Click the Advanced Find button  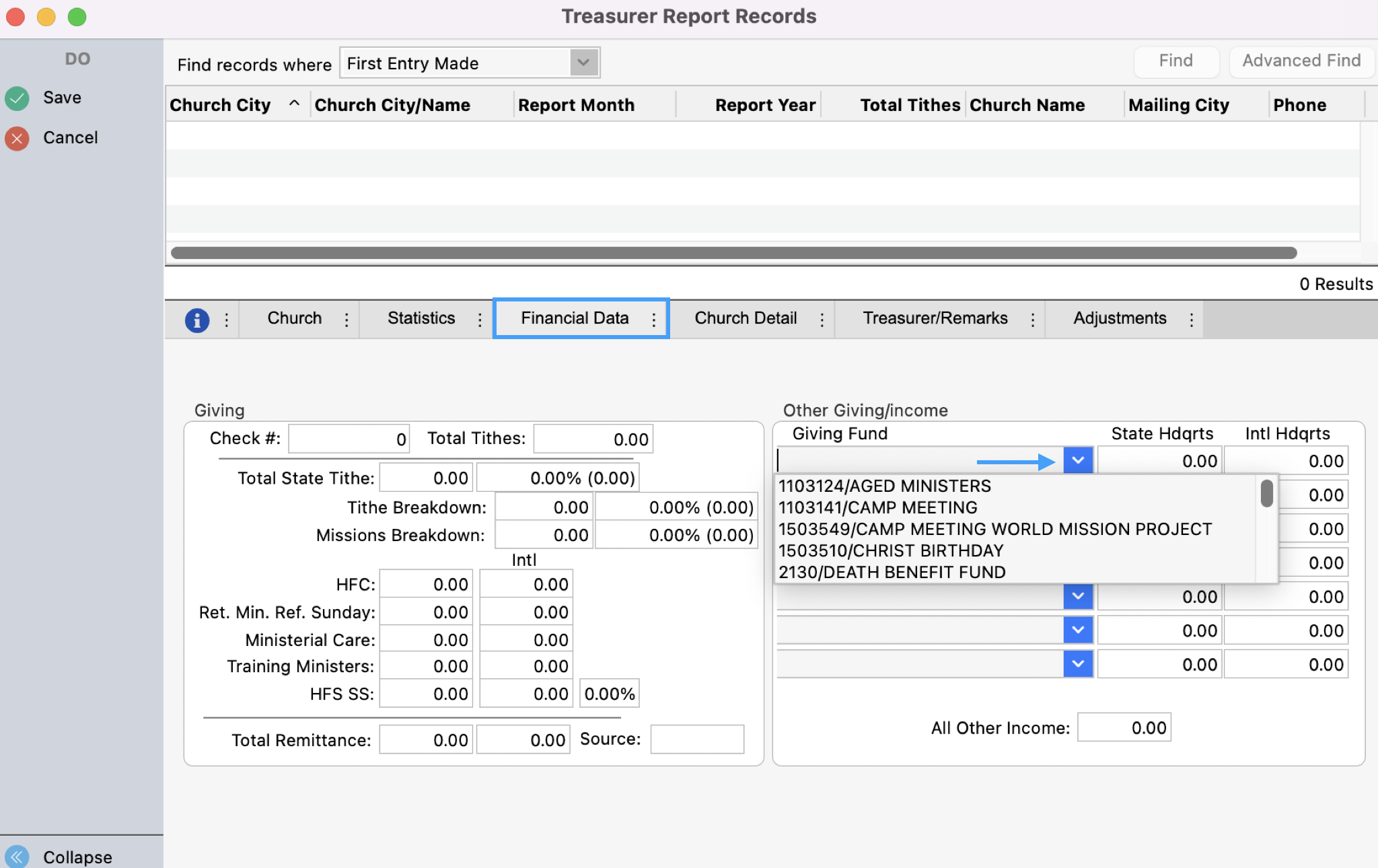coord(1301,61)
